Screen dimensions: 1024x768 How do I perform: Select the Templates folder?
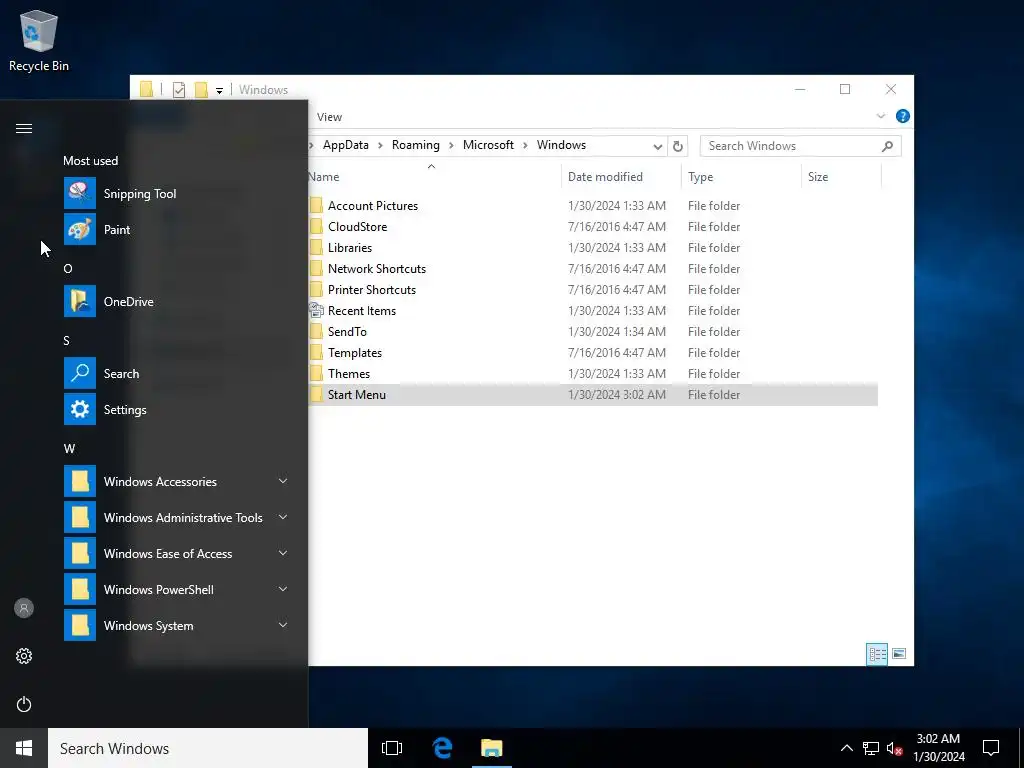click(x=355, y=353)
